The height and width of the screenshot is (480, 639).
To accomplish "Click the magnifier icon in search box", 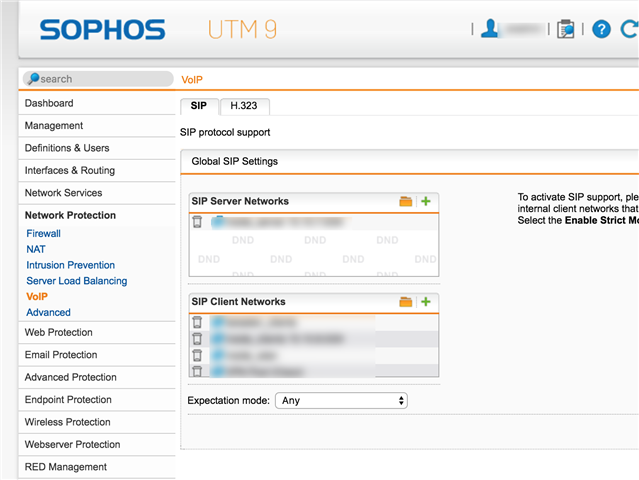I will tap(33, 78).
